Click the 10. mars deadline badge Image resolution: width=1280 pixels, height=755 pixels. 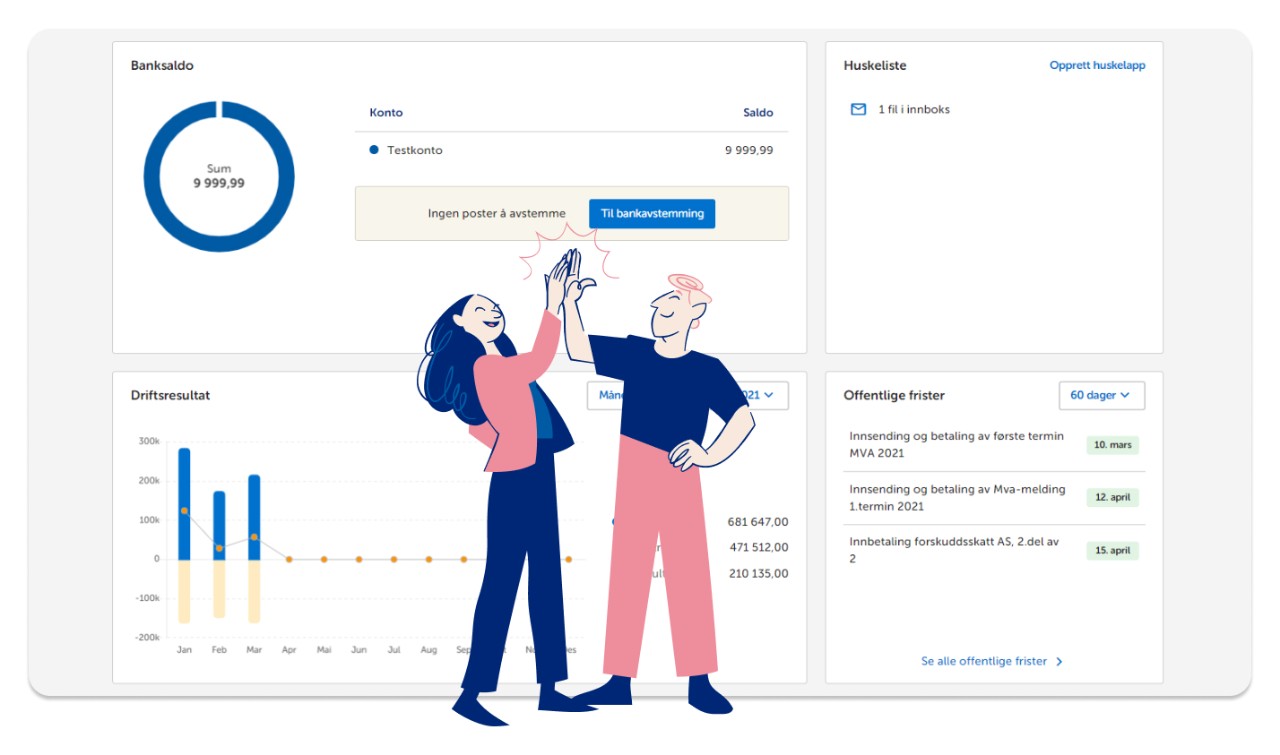point(1112,445)
